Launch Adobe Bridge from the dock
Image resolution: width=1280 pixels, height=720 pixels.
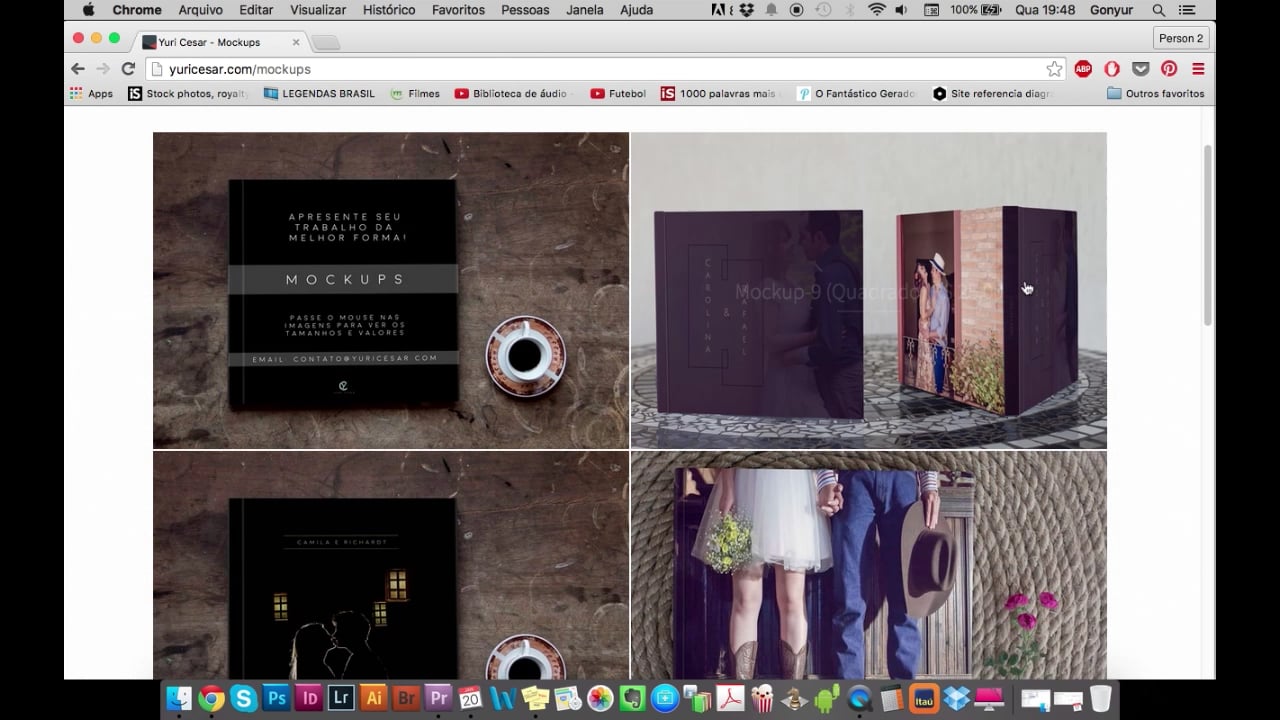click(406, 698)
